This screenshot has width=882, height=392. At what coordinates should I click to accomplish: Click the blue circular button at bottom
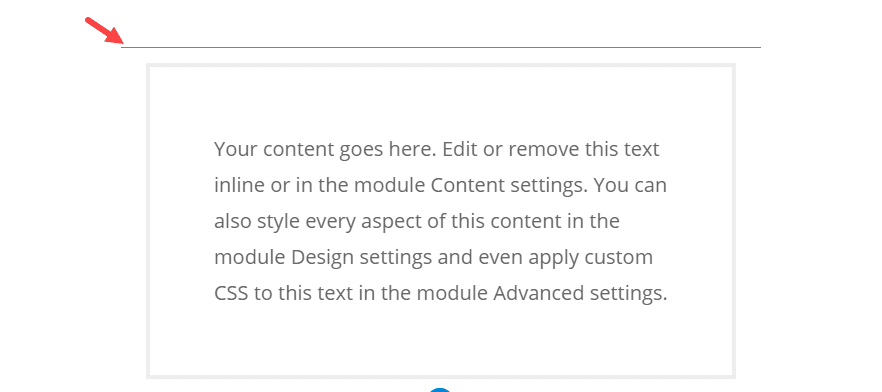click(x=441, y=389)
